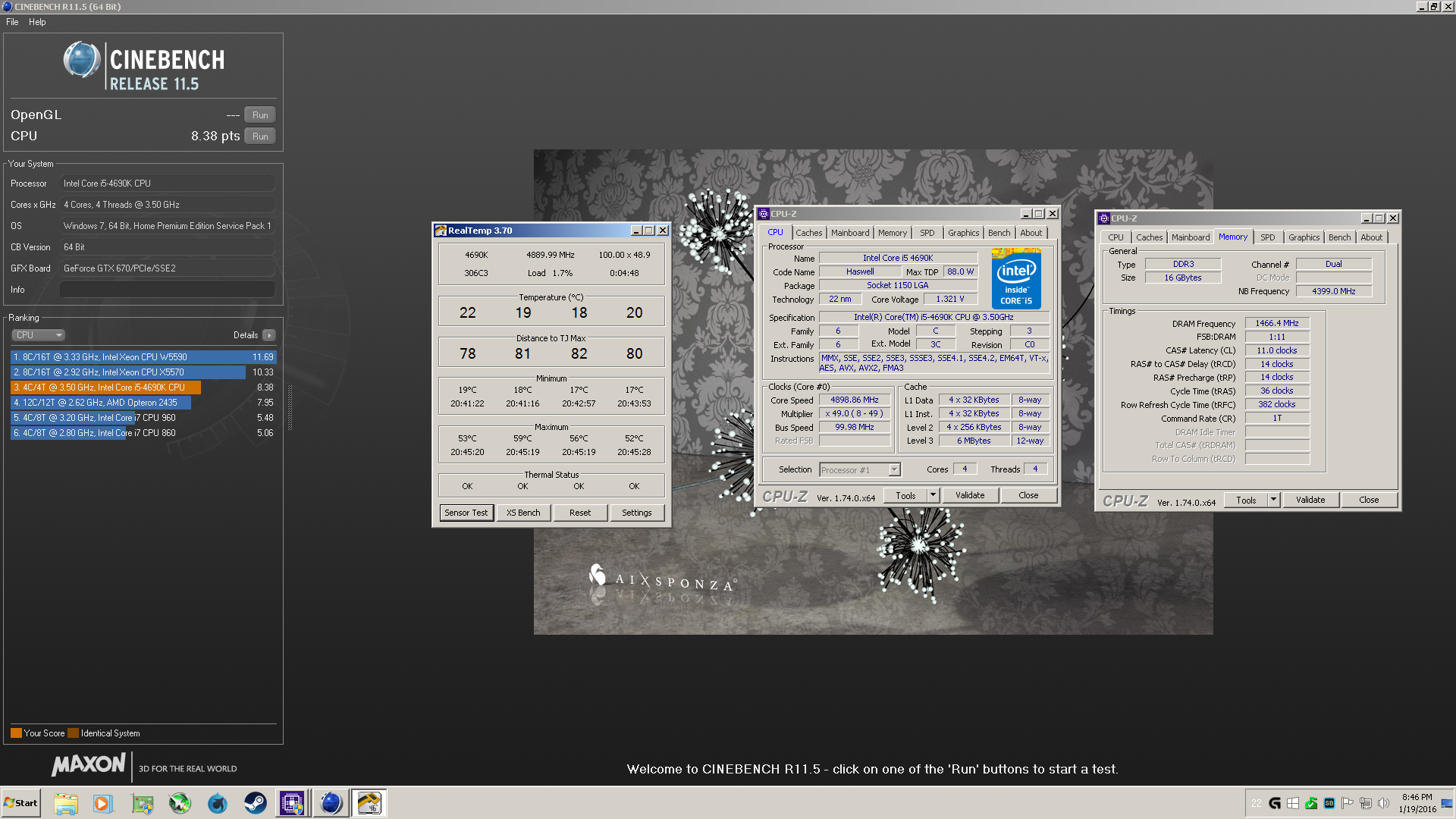Click Validate in the CPU tab window

point(970,495)
